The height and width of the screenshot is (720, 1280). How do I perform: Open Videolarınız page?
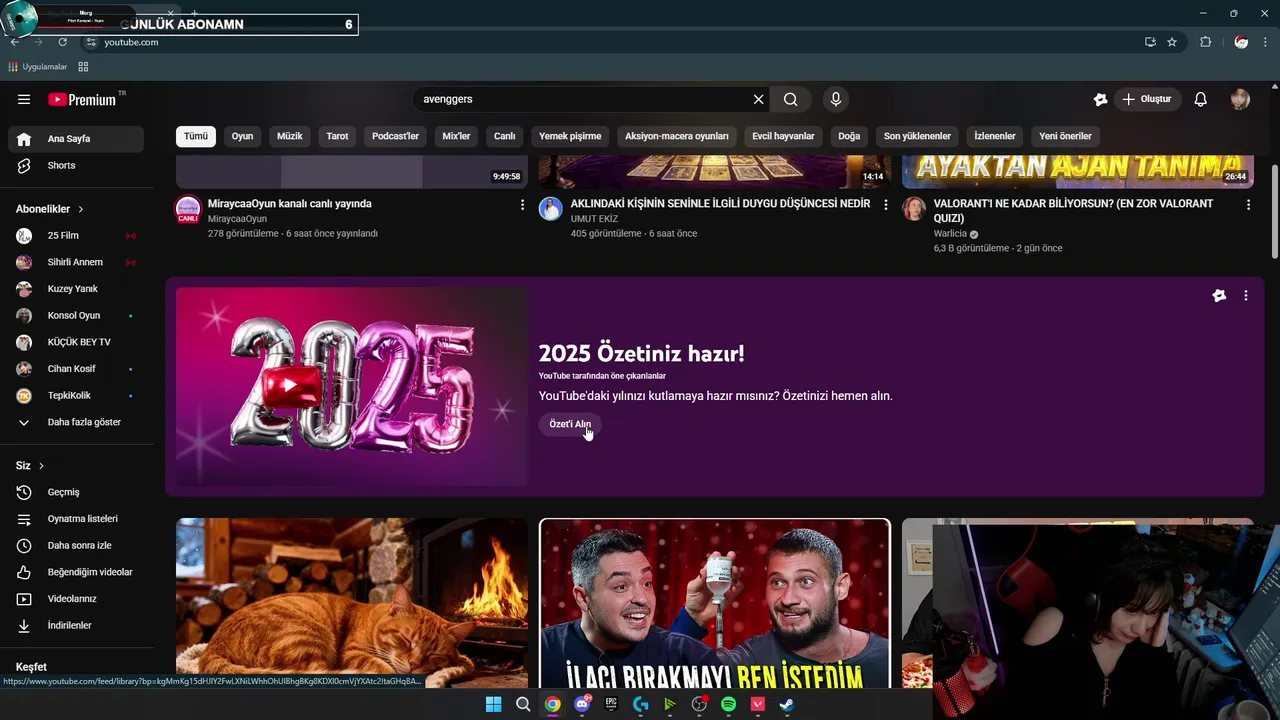pos(76,599)
